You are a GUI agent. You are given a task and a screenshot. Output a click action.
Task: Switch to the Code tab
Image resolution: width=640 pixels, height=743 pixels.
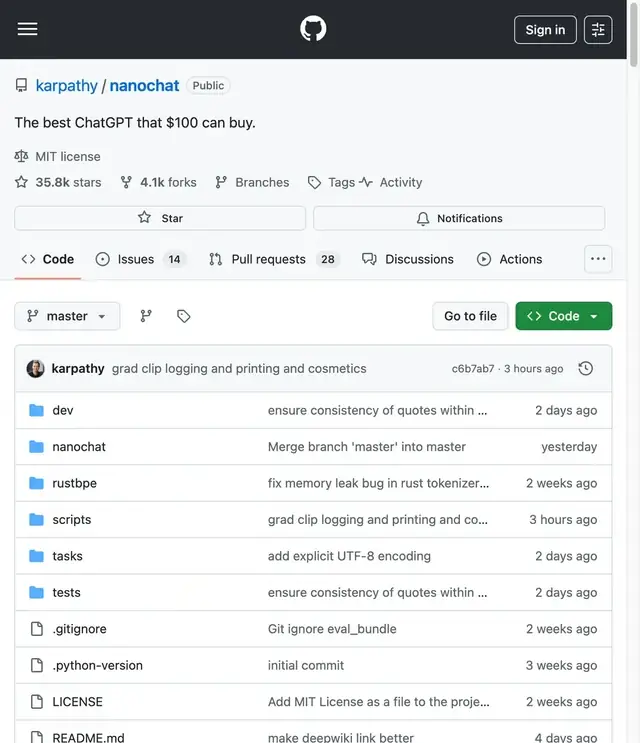48,259
